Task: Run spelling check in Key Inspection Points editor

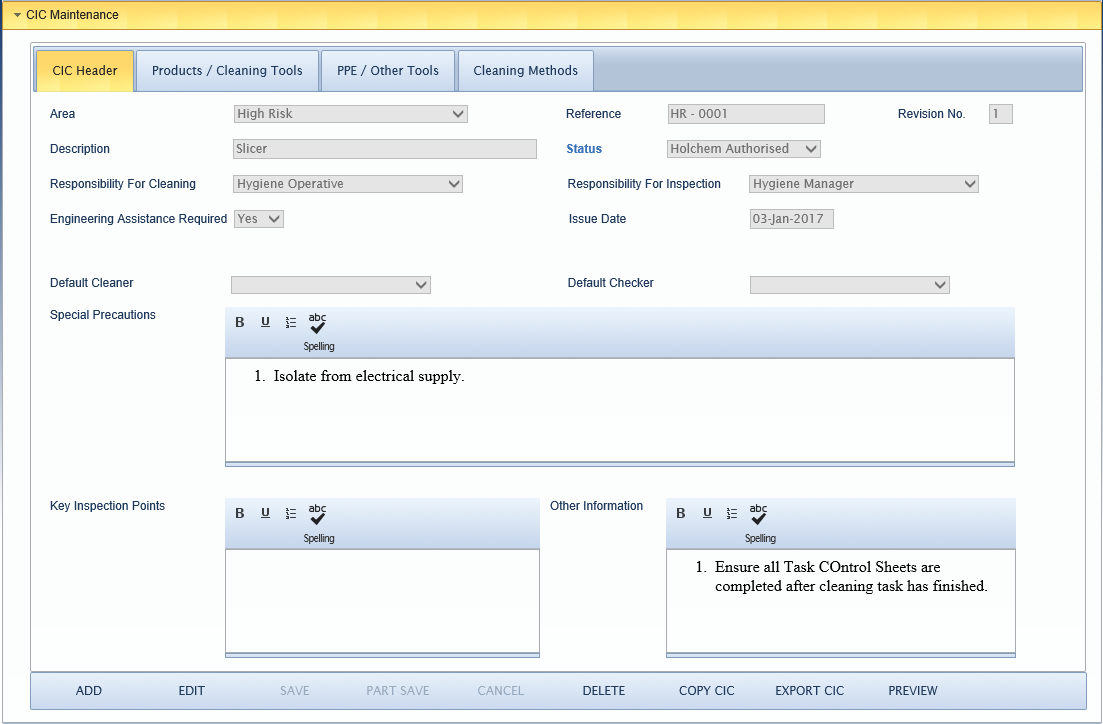Action: (x=318, y=523)
